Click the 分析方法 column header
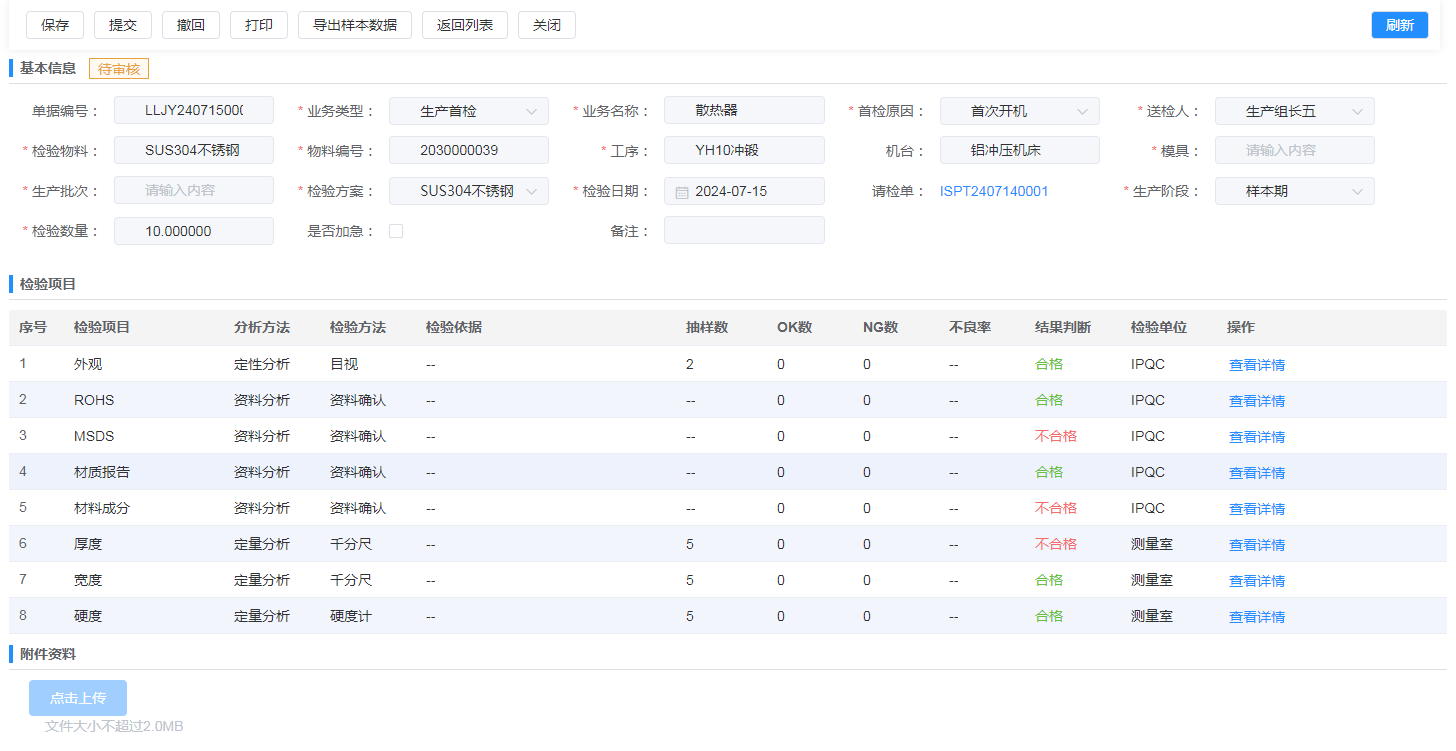This screenshot has height=751, width=1456. 262,327
